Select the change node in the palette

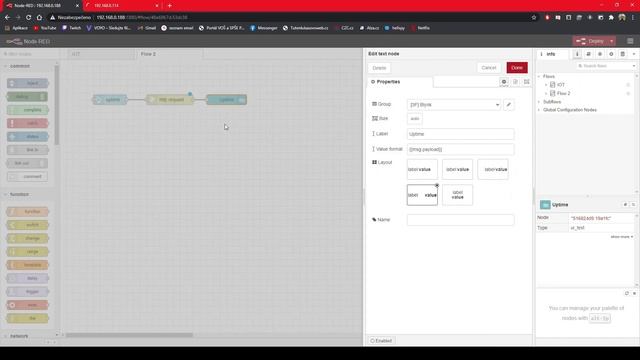click(x=28, y=238)
